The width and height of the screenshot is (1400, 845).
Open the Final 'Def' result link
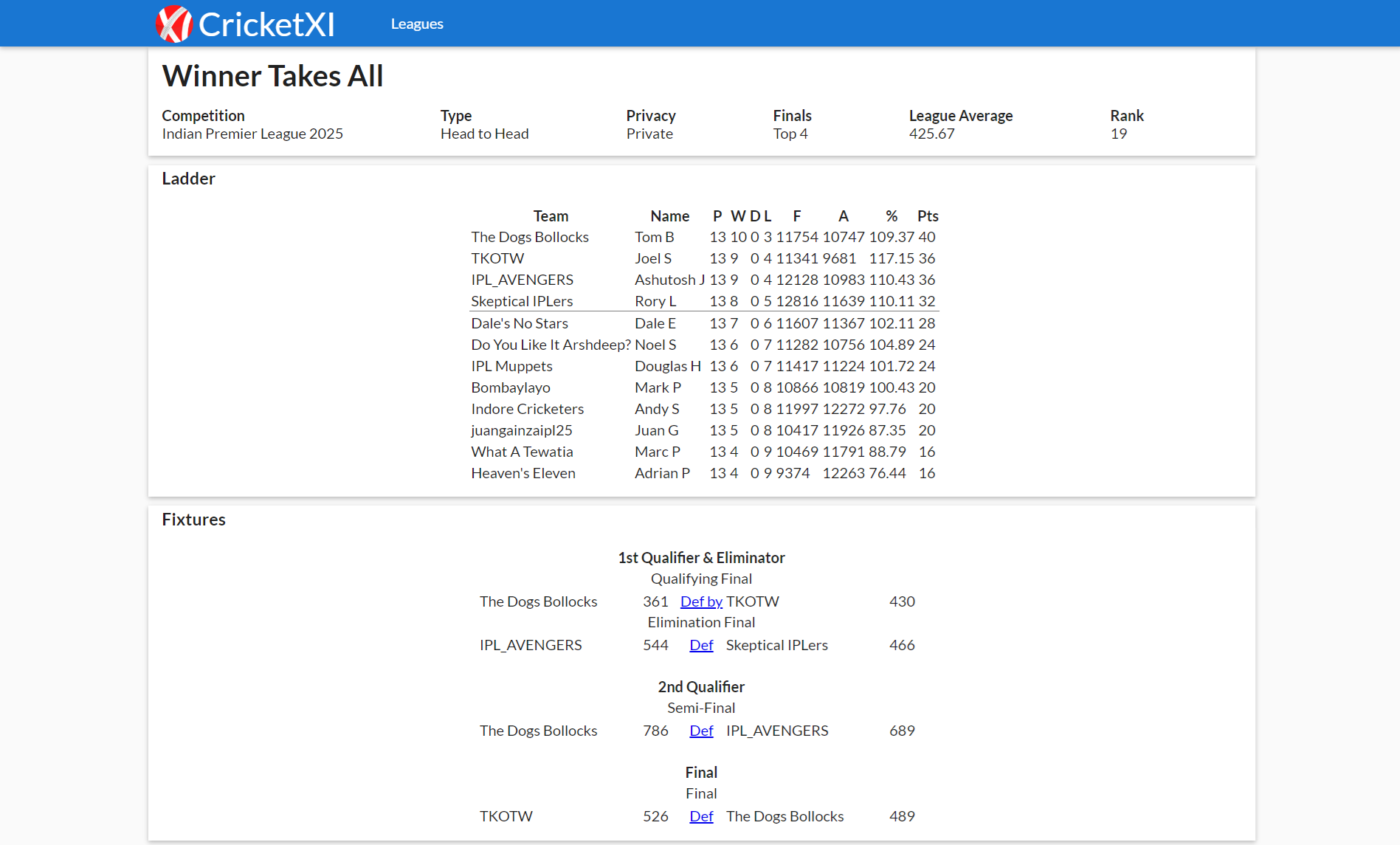click(x=701, y=816)
